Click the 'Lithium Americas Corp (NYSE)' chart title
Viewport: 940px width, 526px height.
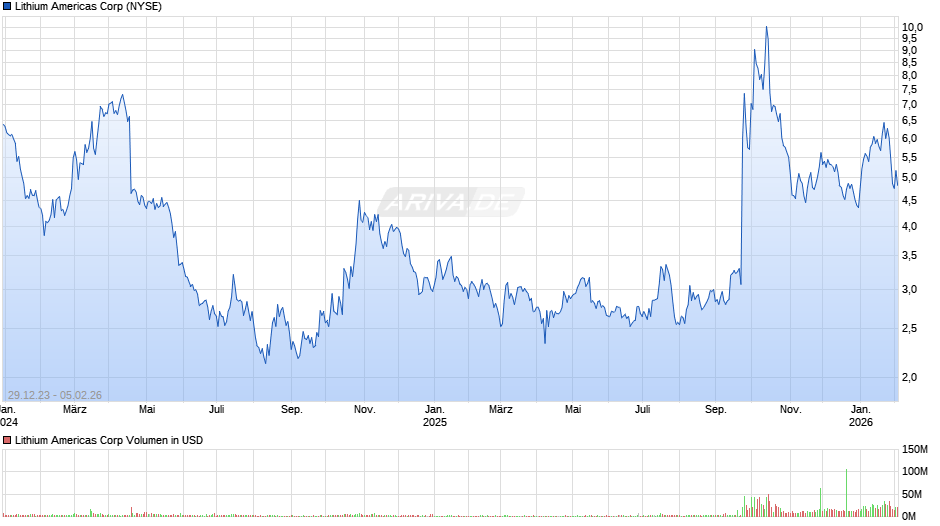tap(88, 7)
